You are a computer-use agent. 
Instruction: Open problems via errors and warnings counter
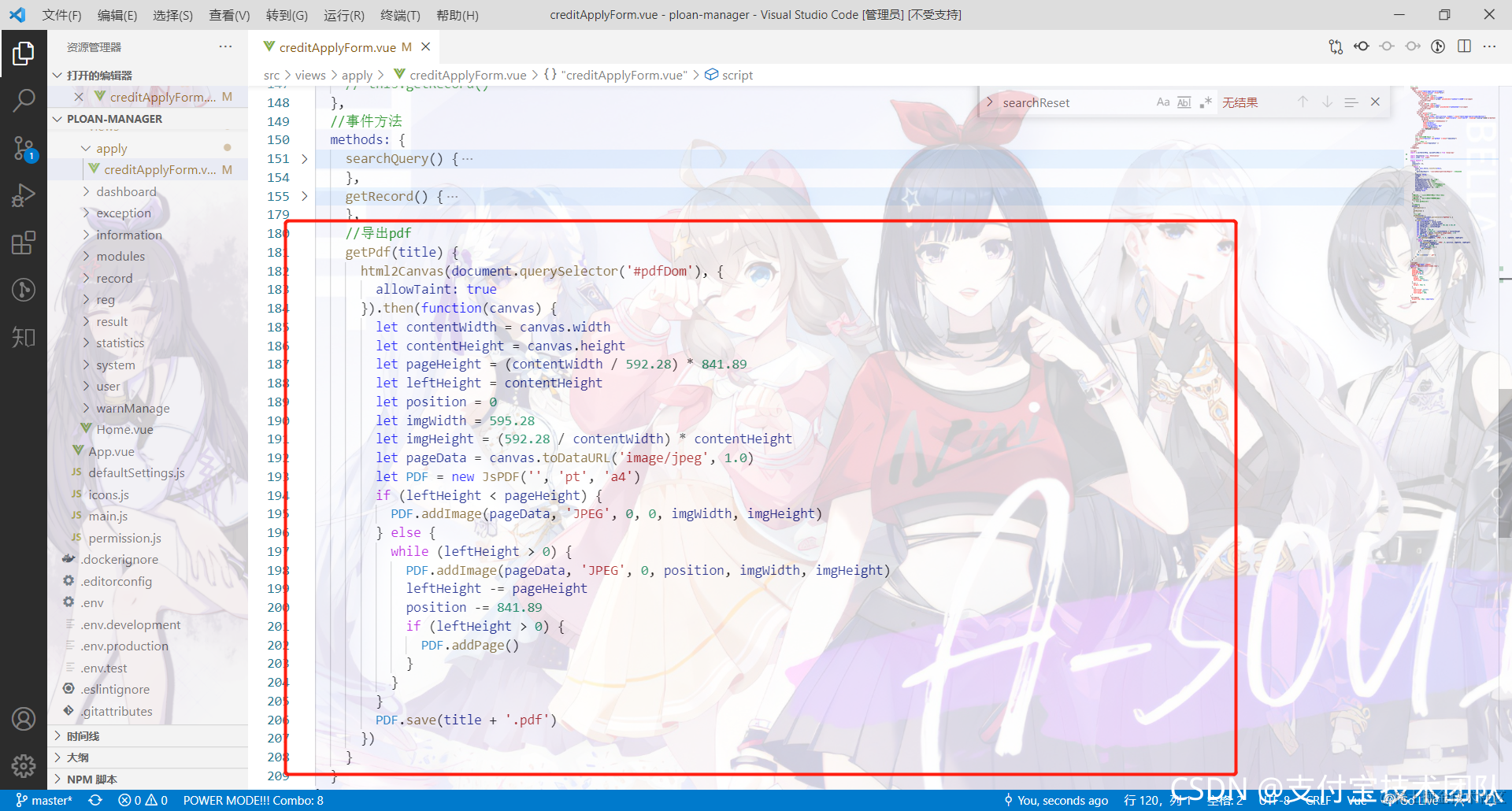click(x=143, y=800)
